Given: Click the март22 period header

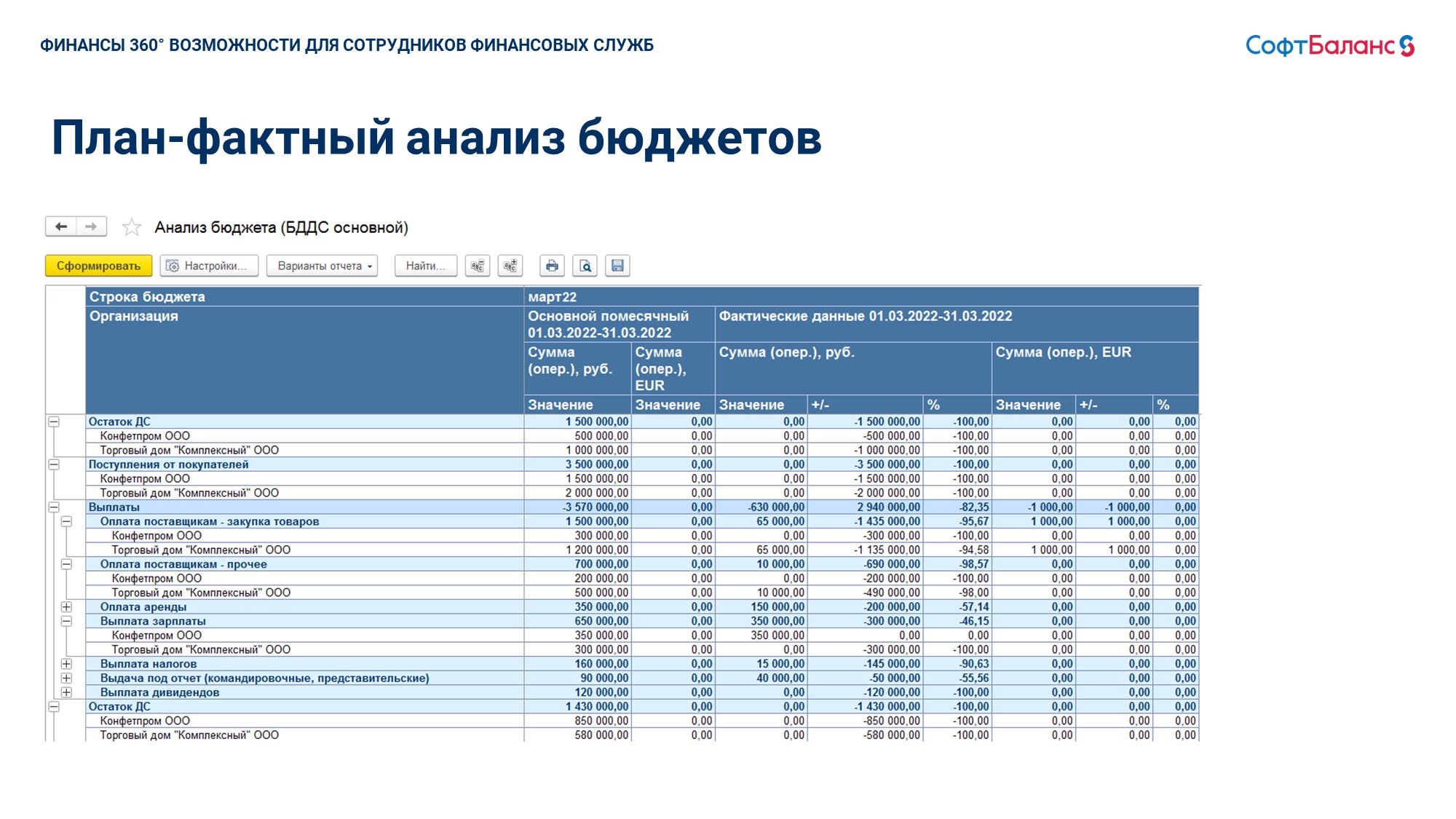Looking at the screenshot, I should [861, 296].
